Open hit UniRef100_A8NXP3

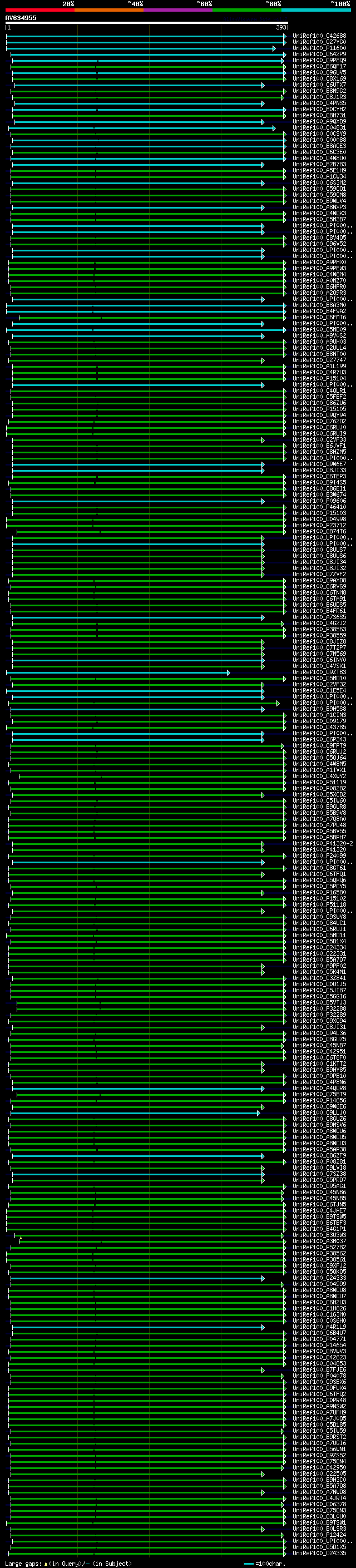(x=319, y=207)
